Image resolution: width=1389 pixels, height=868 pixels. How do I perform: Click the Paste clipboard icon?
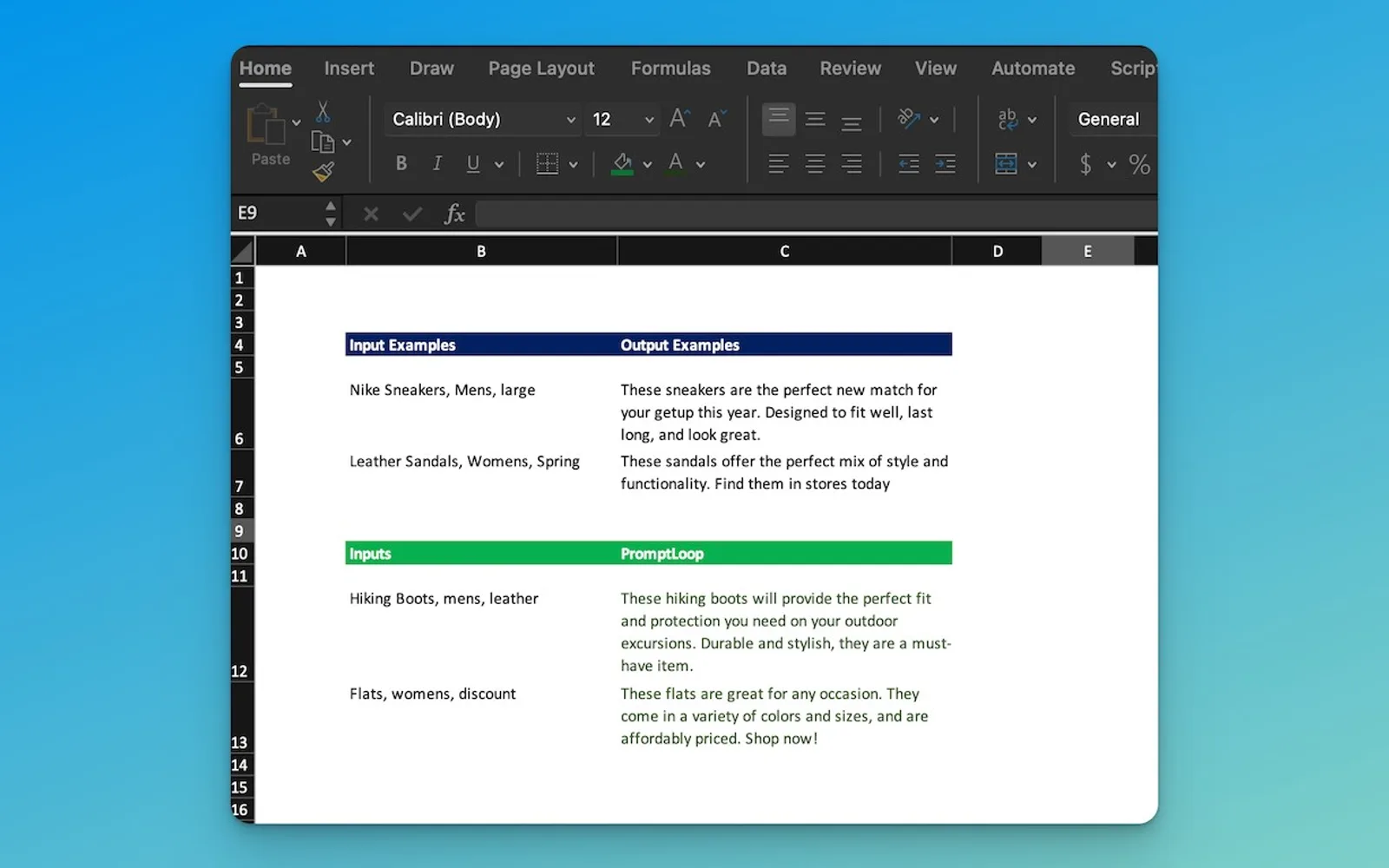click(x=266, y=124)
